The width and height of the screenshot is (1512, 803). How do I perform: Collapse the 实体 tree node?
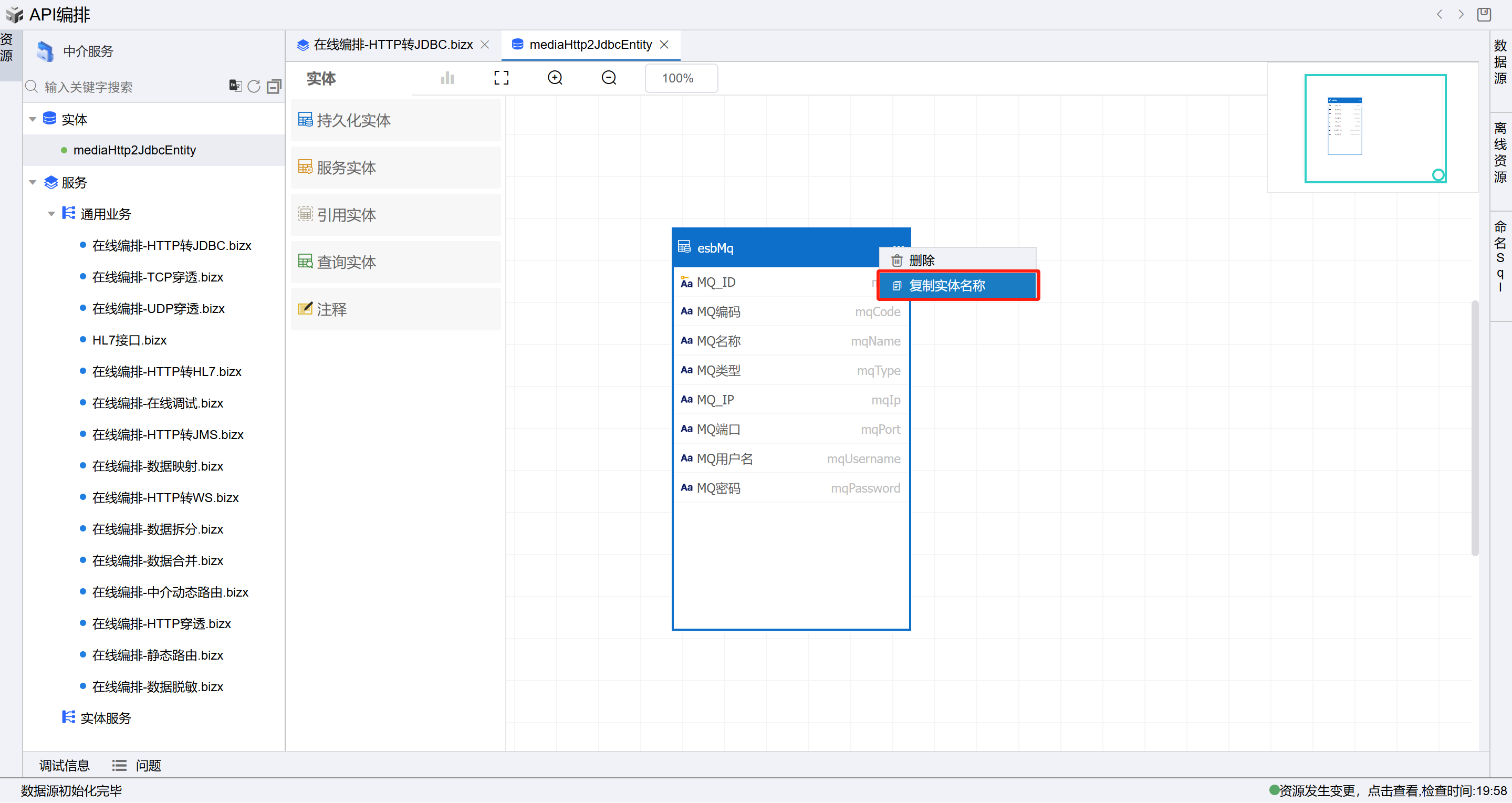click(x=33, y=119)
